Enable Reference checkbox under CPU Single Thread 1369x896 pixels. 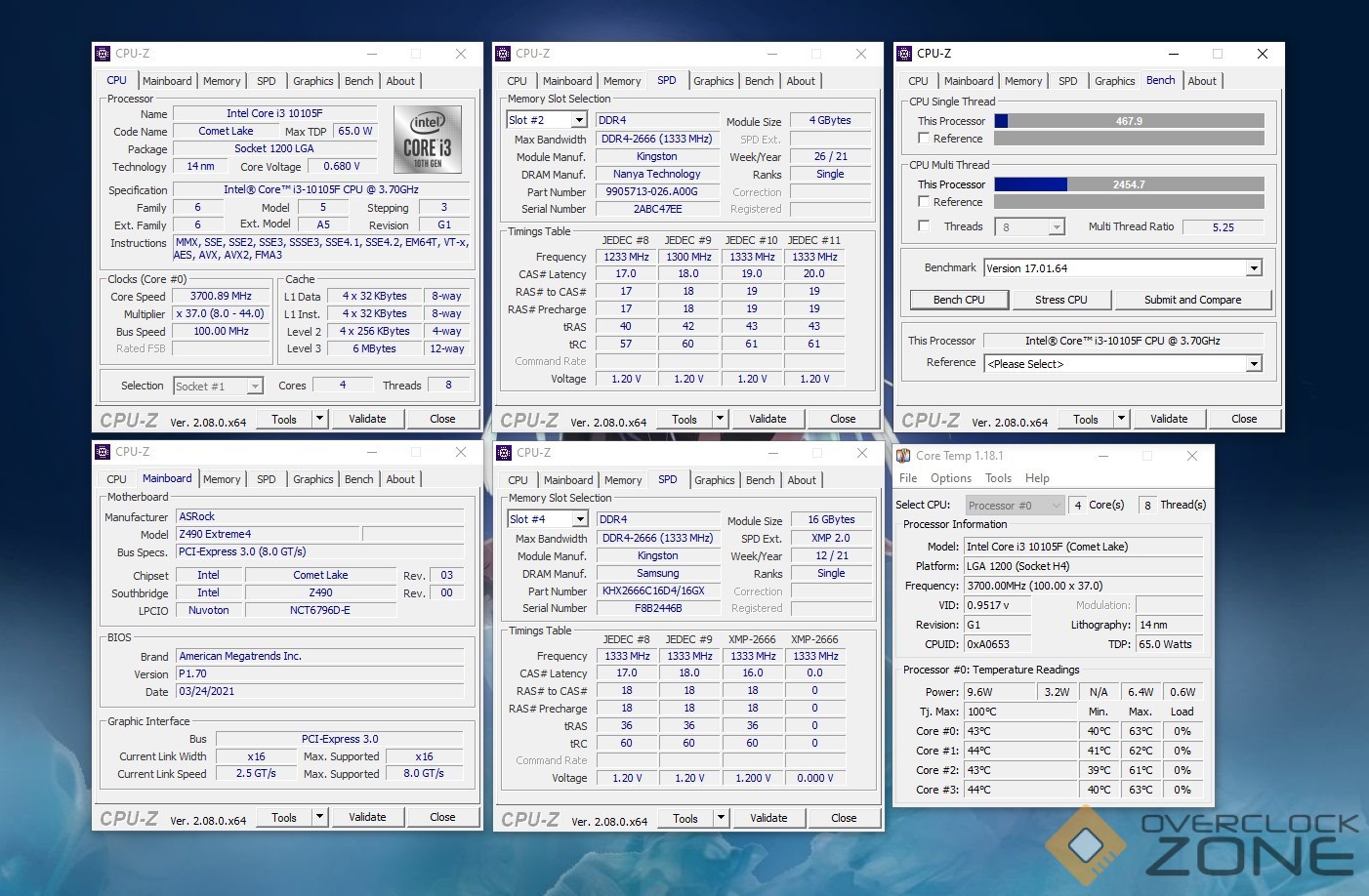pos(924,139)
